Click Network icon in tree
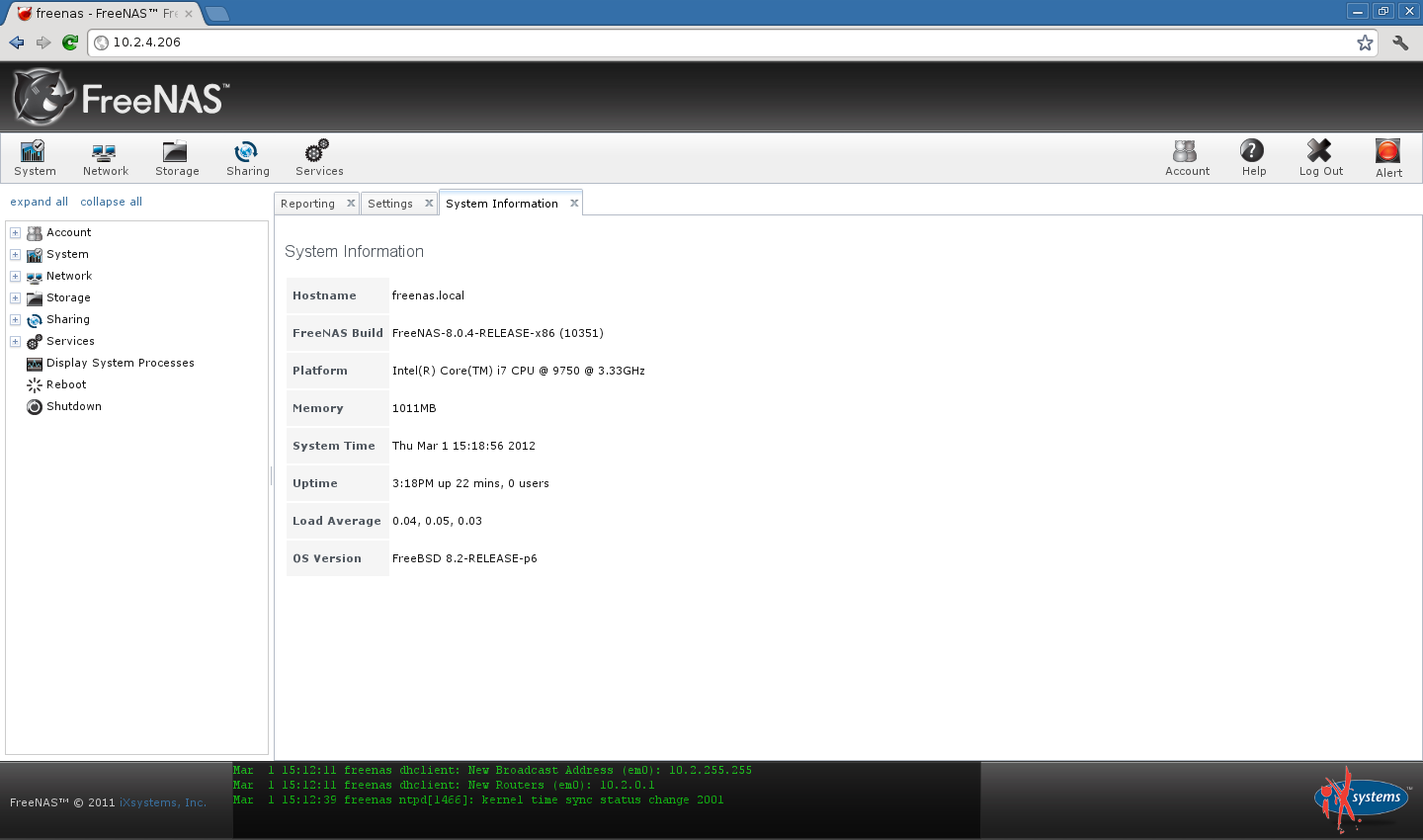1423x840 pixels. click(x=35, y=277)
